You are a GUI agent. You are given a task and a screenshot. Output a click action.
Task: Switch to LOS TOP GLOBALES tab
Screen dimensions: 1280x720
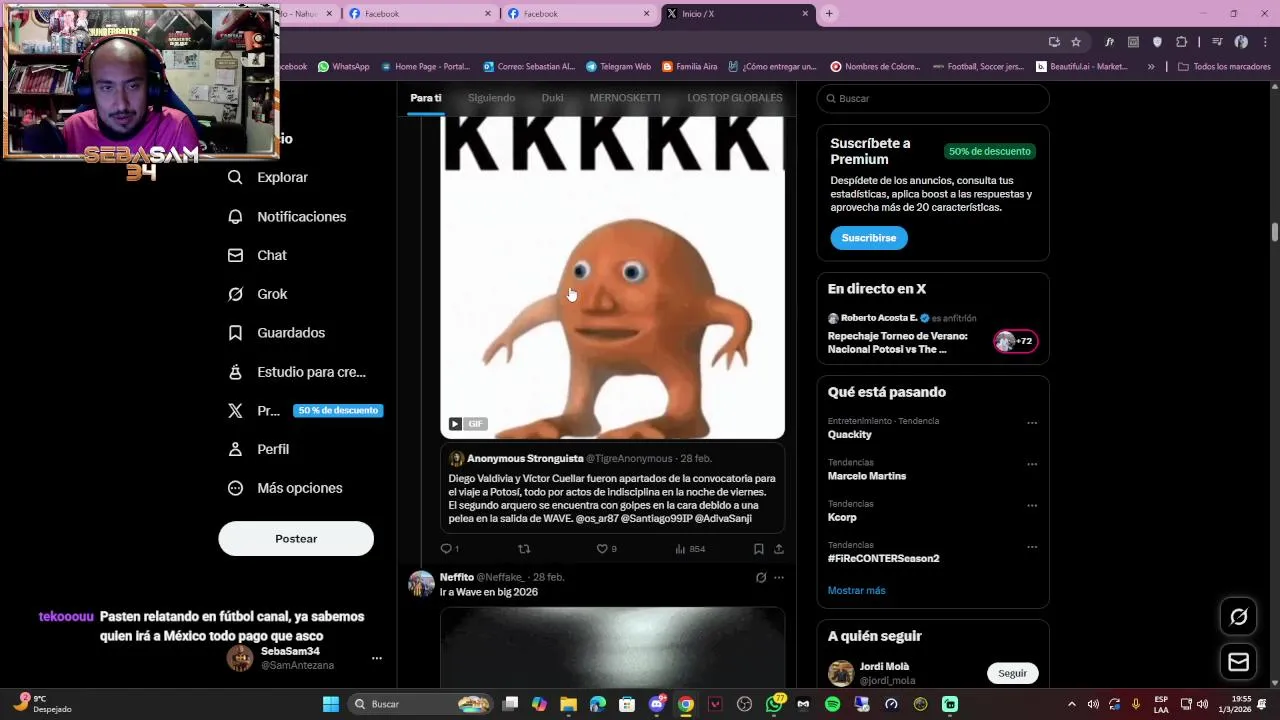pos(735,98)
